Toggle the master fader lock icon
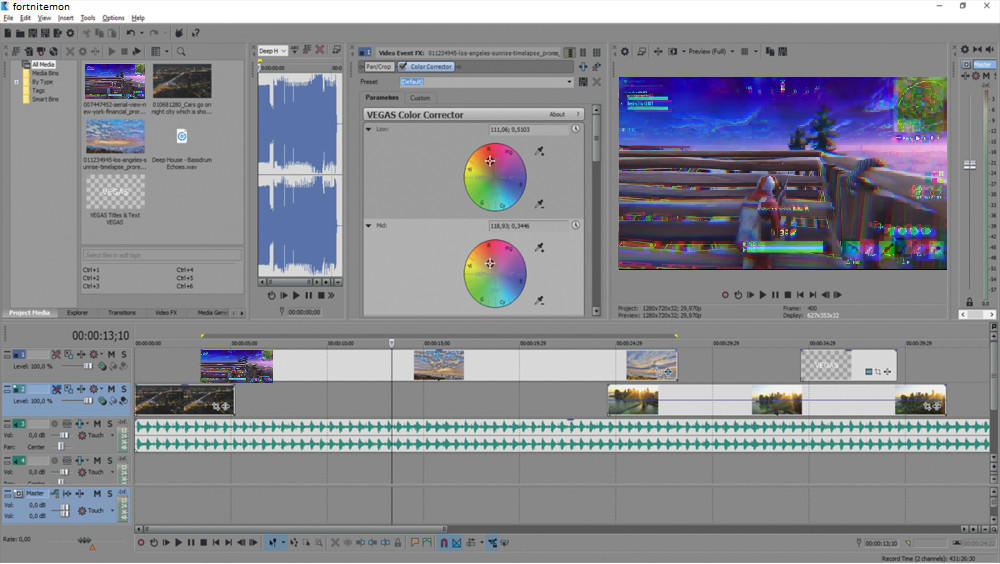 [969, 302]
